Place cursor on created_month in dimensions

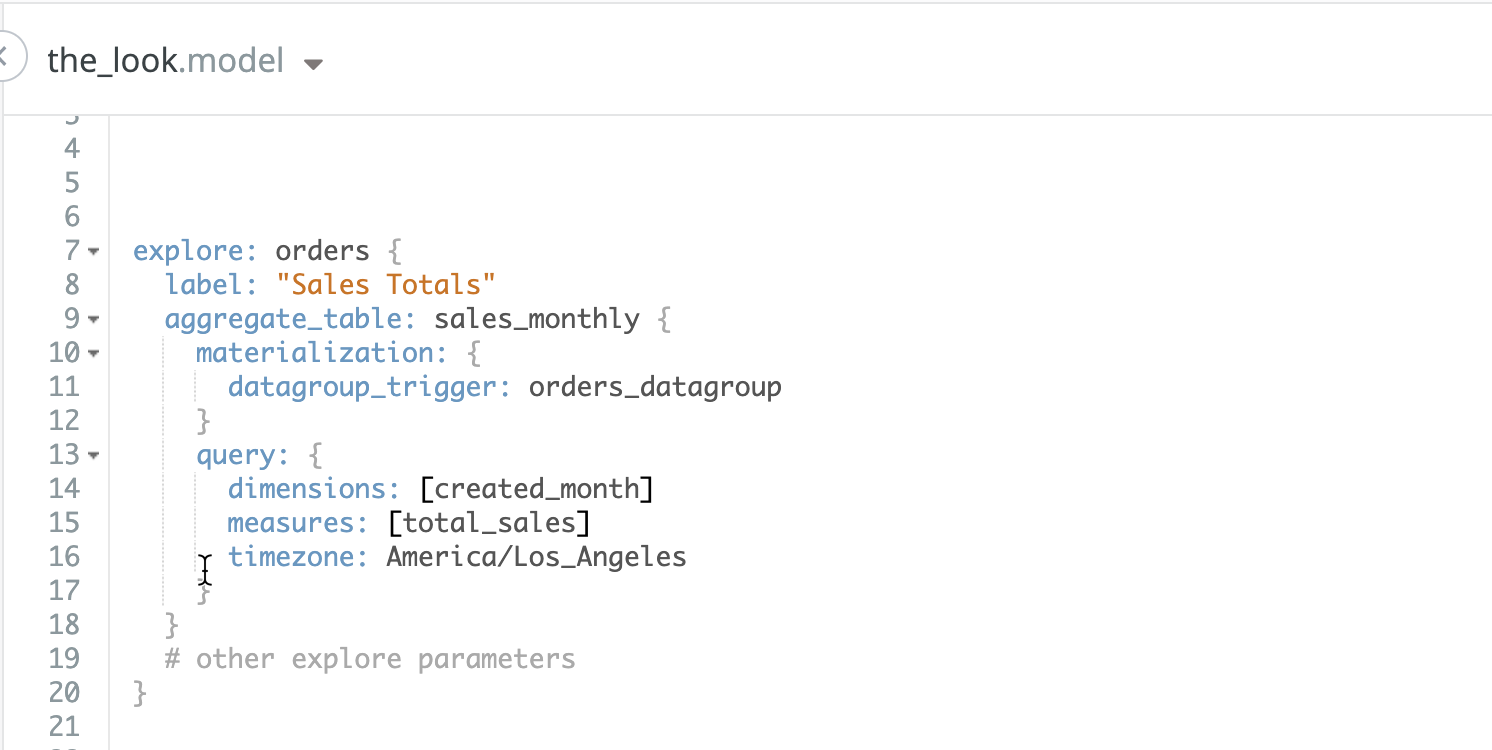(536, 488)
